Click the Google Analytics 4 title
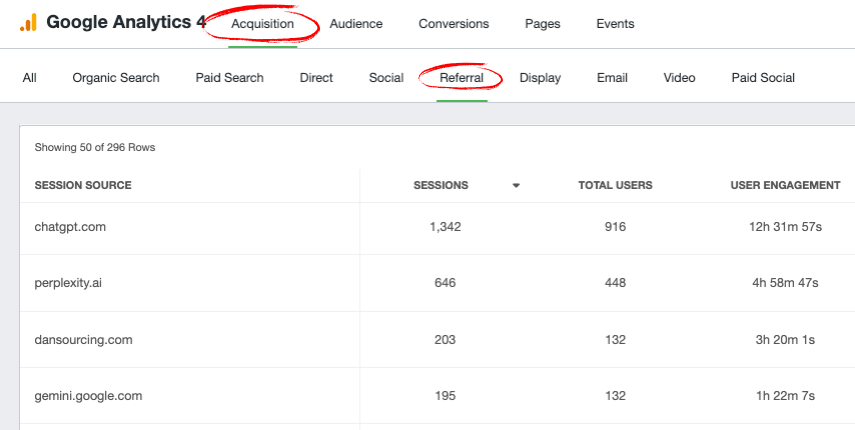This screenshot has height=430, width=855. pyautogui.click(x=126, y=22)
